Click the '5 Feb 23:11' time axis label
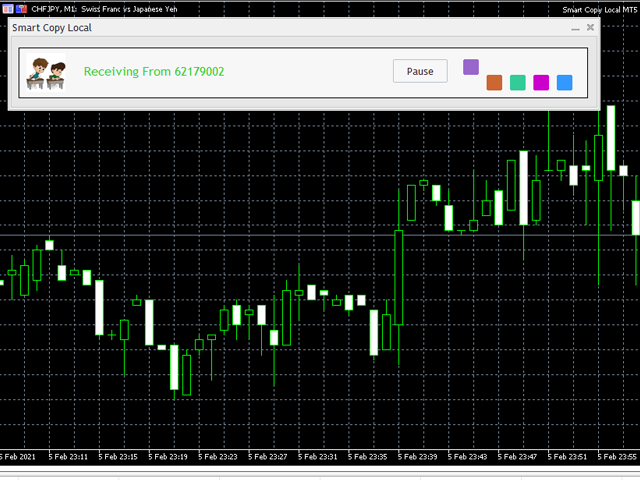The image size is (640, 480). [x=68, y=457]
